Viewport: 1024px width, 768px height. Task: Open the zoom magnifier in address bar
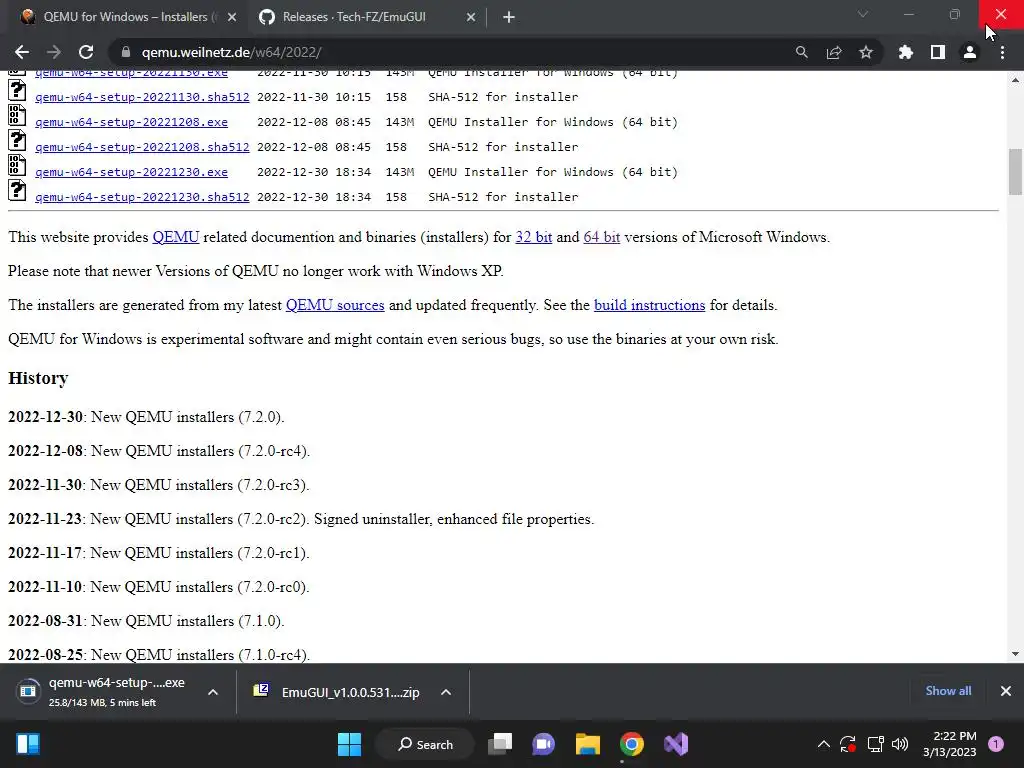click(801, 52)
